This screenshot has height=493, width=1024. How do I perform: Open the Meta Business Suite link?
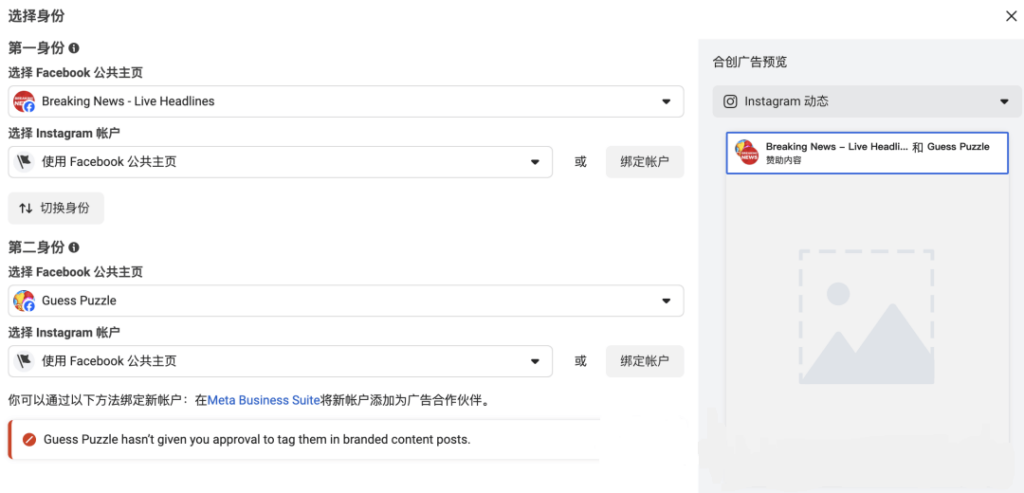point(263,400)
